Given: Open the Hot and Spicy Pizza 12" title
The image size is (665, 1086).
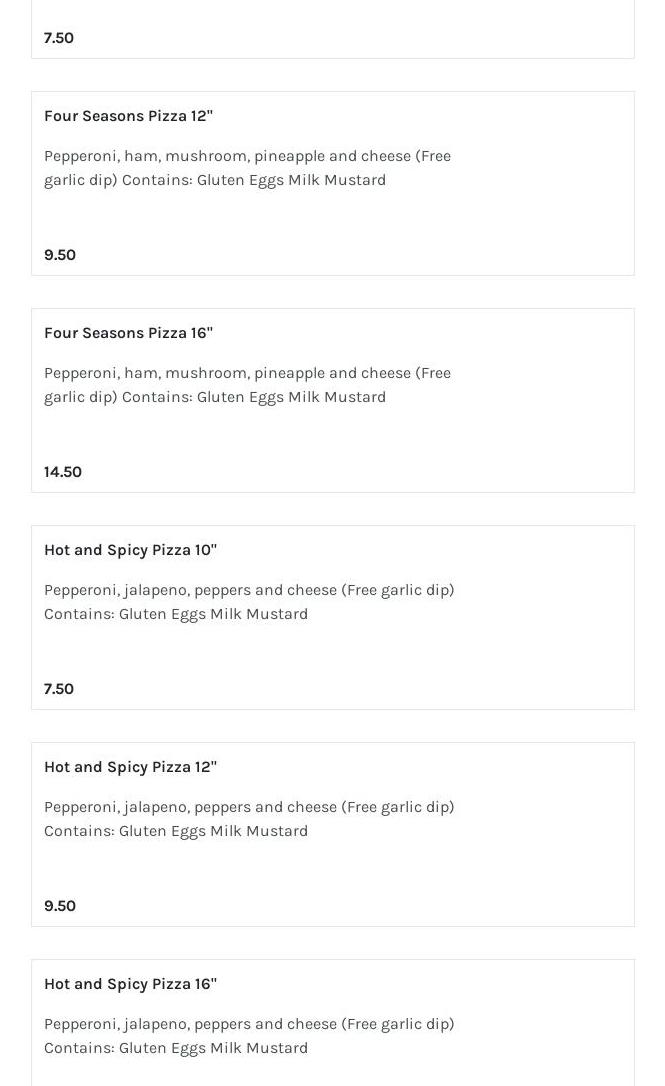Looking at the screenshot, I should pos(130,767).
